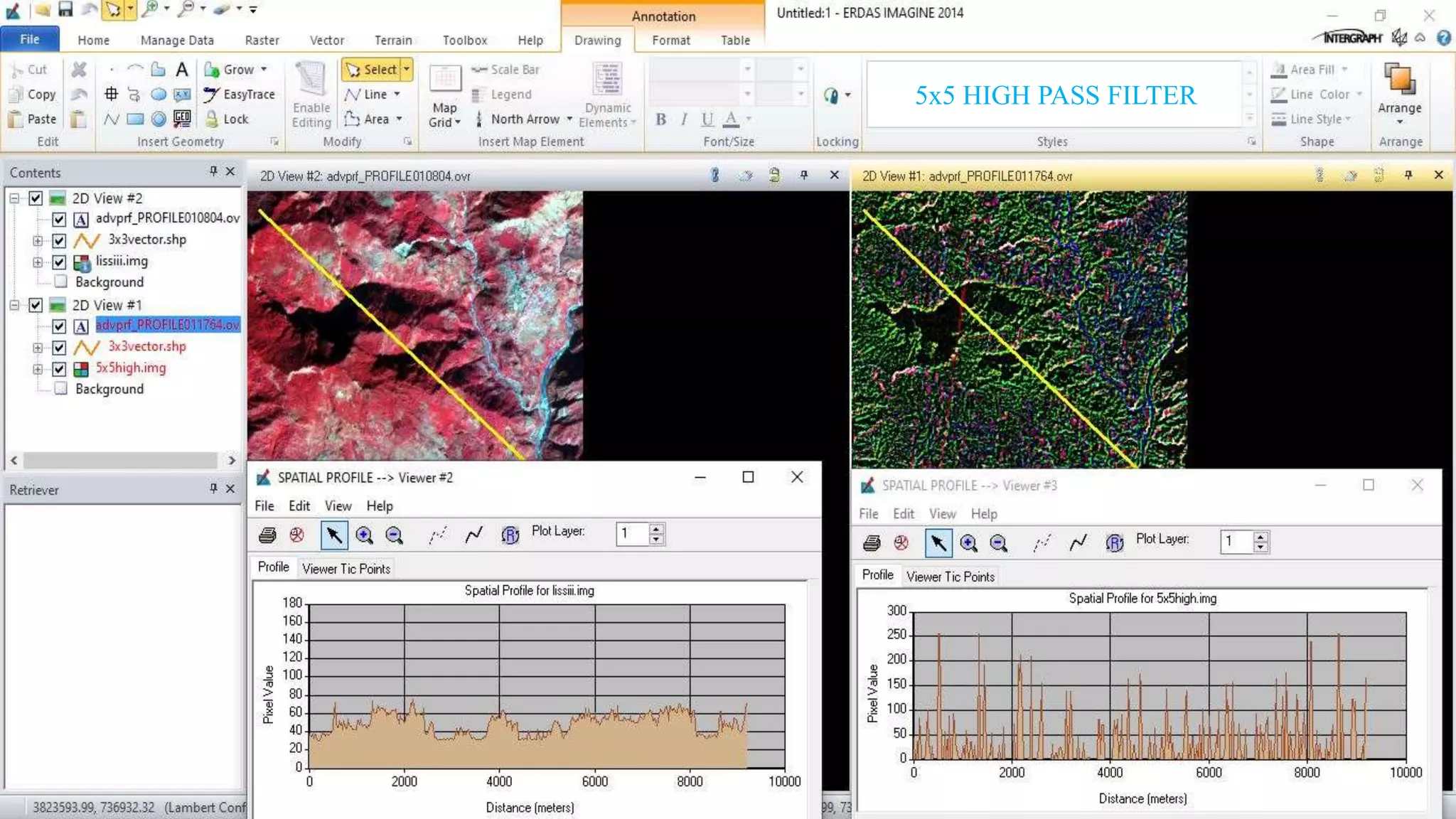This screenshot has height=819, width=1456.
Task: Collapse the 2D View #1 tree node
Action: point(14,305)
